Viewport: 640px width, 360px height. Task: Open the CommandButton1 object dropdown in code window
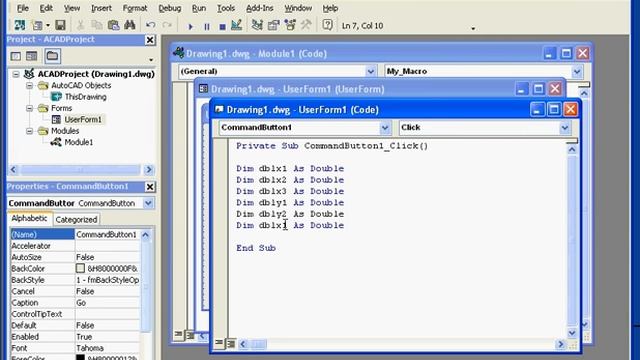[385, 128]
